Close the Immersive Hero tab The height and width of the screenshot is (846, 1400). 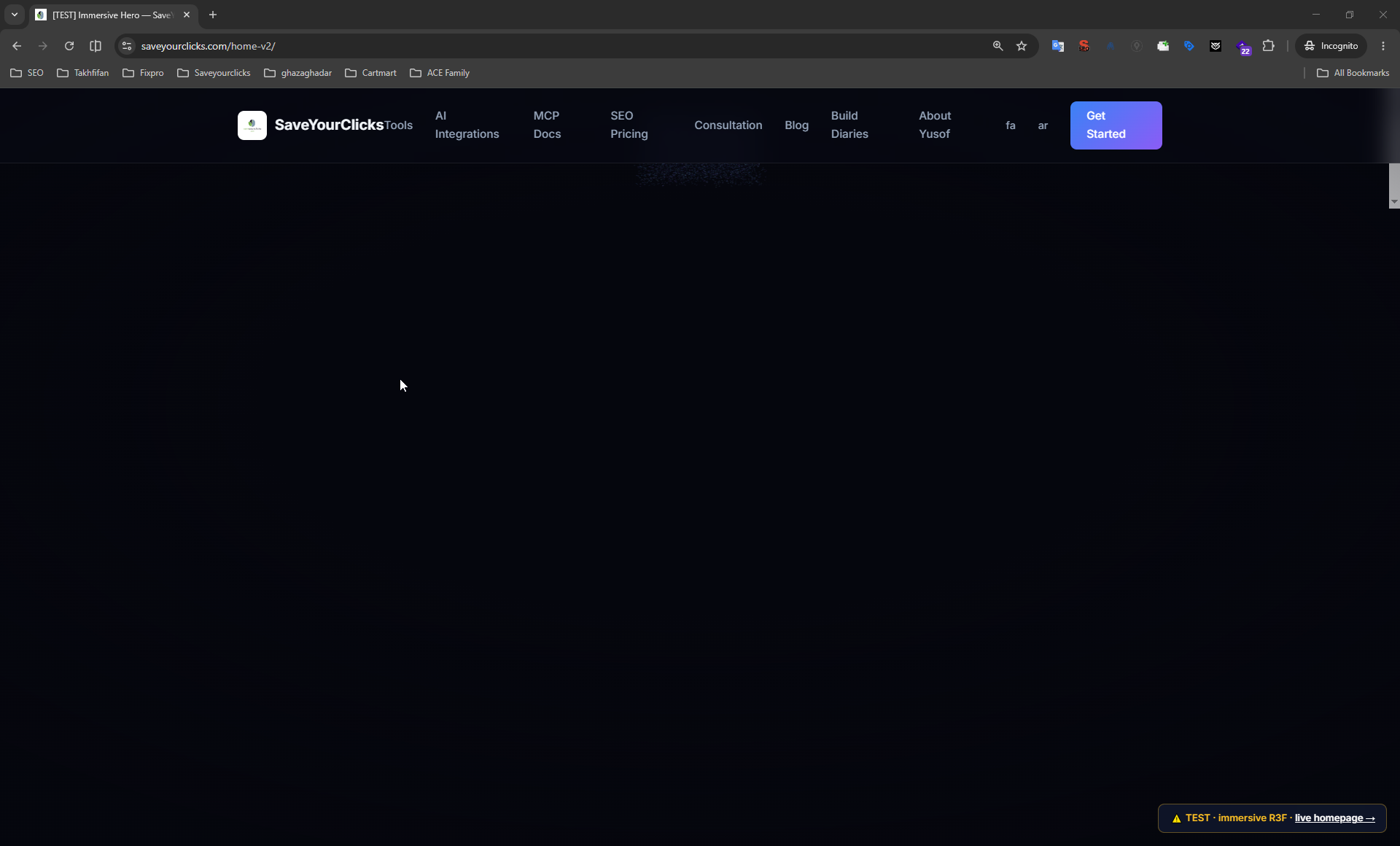(187, 15)
